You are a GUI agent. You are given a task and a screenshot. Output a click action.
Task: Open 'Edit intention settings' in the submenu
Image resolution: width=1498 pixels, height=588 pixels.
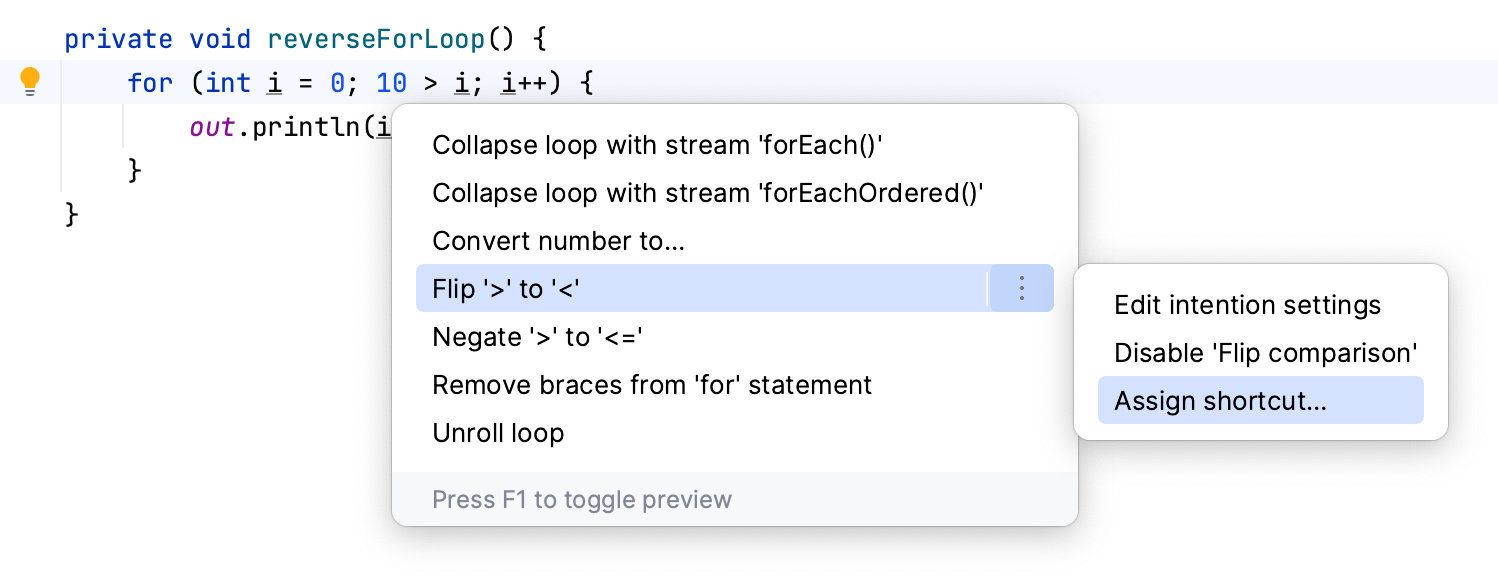pos(1247,305)
